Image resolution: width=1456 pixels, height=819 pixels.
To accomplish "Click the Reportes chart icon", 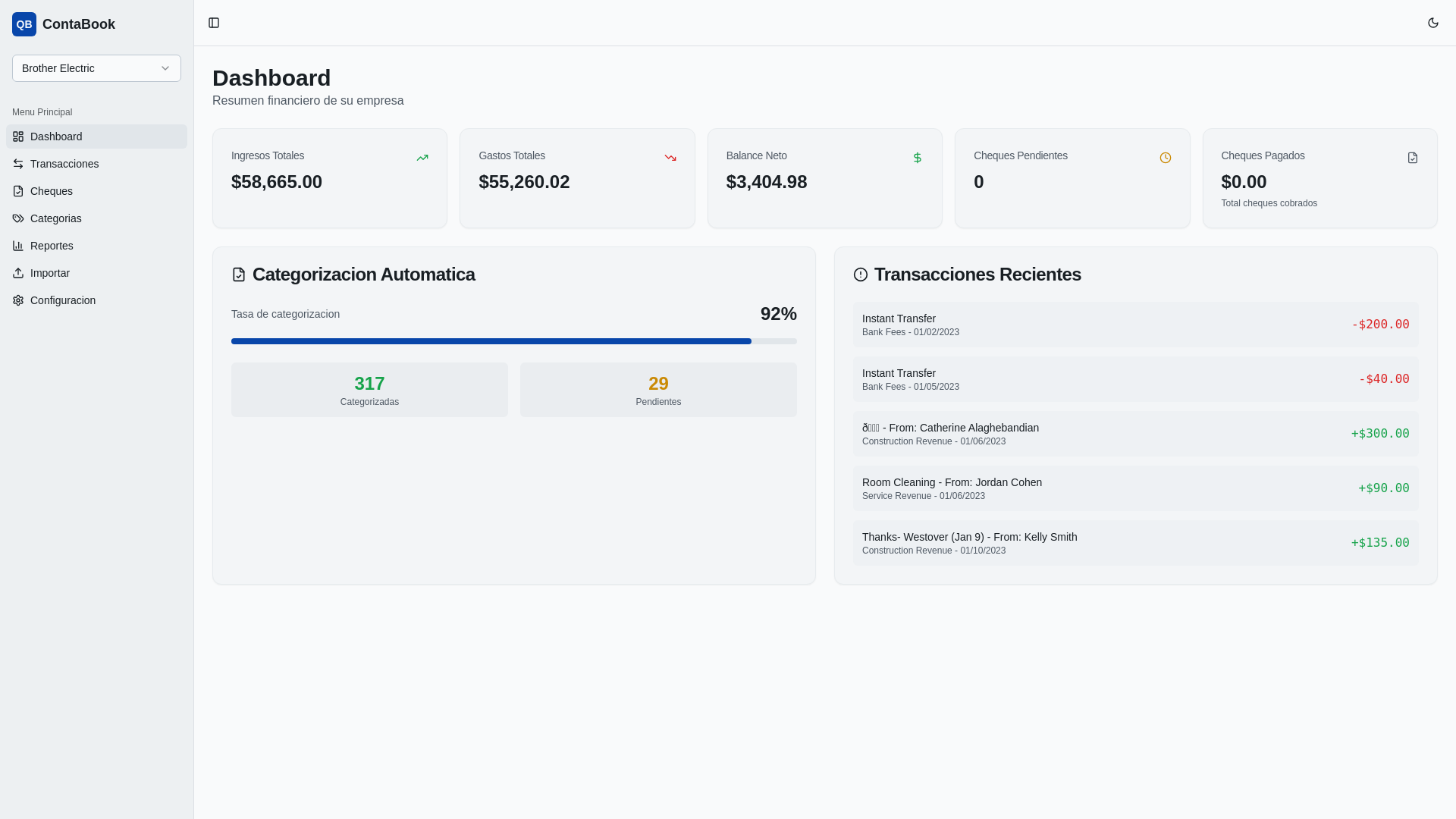I will point(18,246).
